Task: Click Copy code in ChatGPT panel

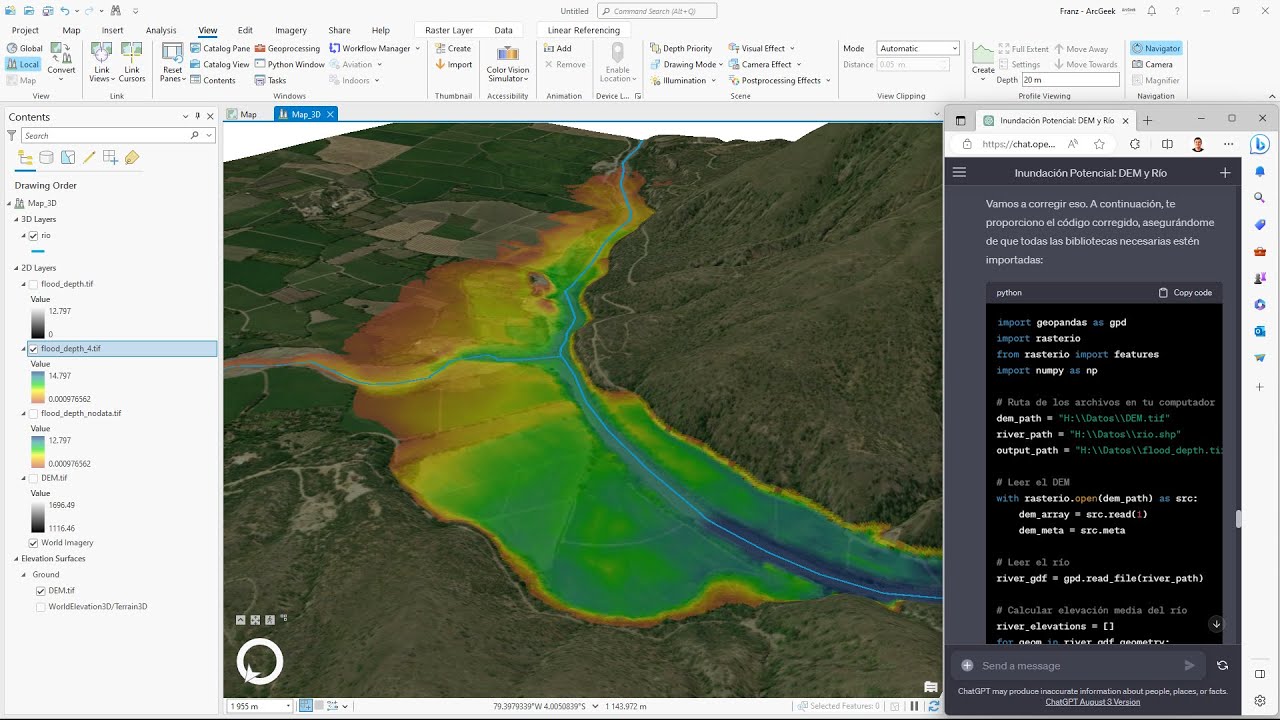Action: click(x=1185, y=293)
